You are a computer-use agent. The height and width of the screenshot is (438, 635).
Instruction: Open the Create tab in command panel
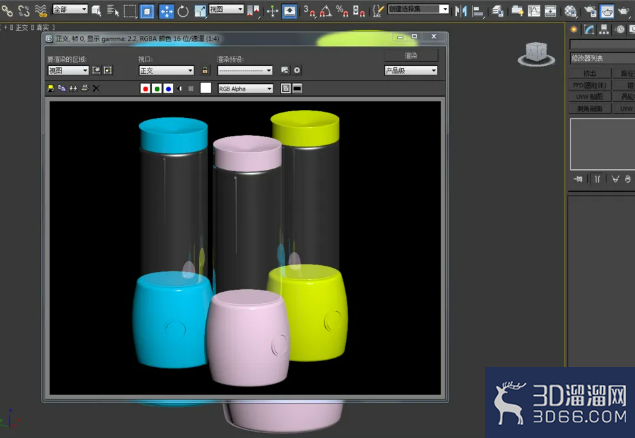(x=574, y=30)
